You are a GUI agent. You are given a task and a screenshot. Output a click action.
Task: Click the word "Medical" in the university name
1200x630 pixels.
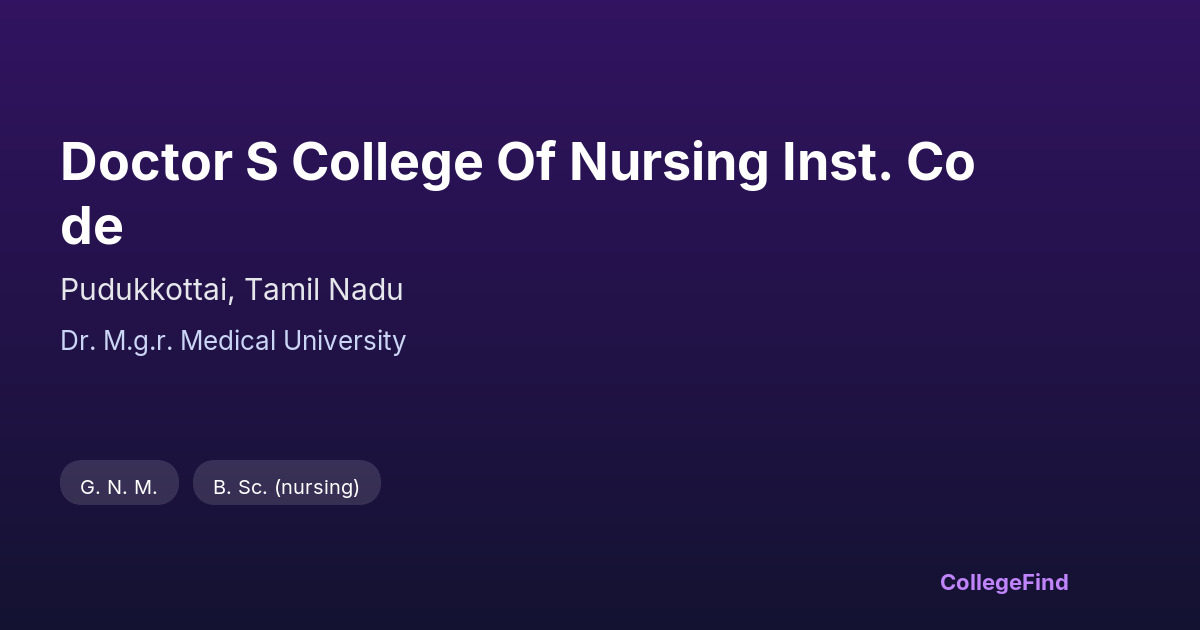click(229, 341)
